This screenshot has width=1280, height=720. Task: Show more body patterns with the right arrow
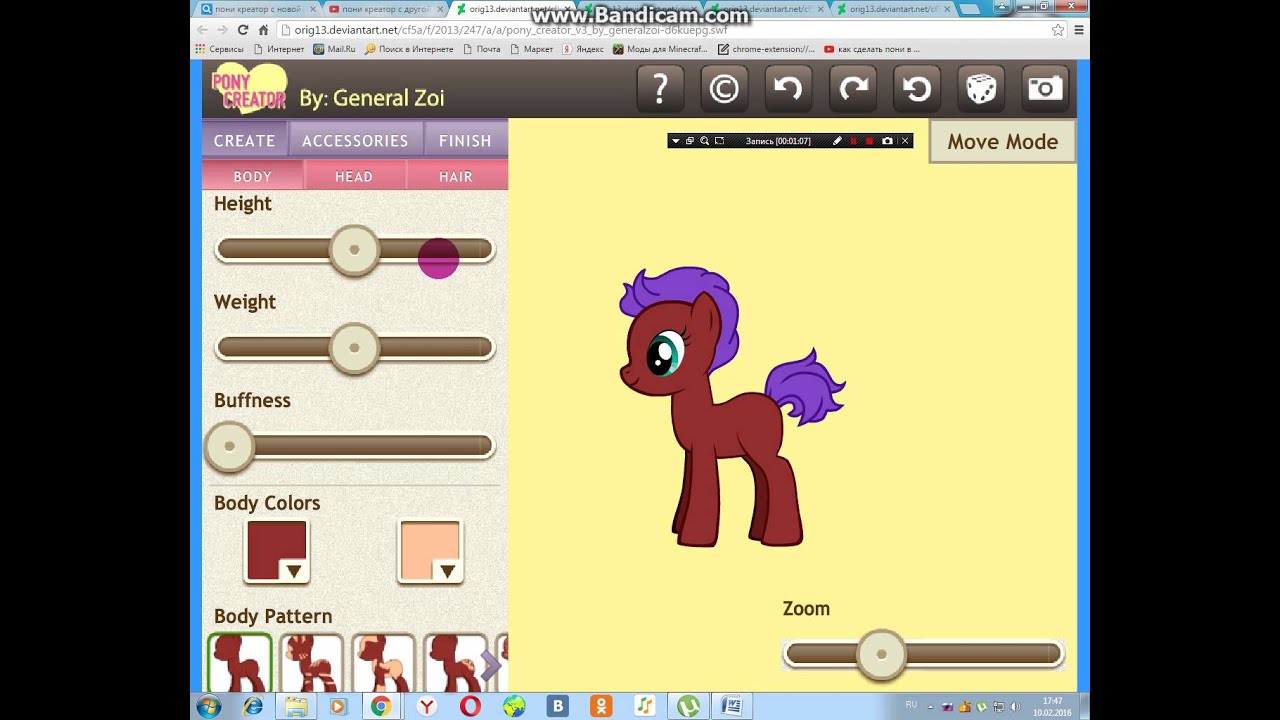490,665
